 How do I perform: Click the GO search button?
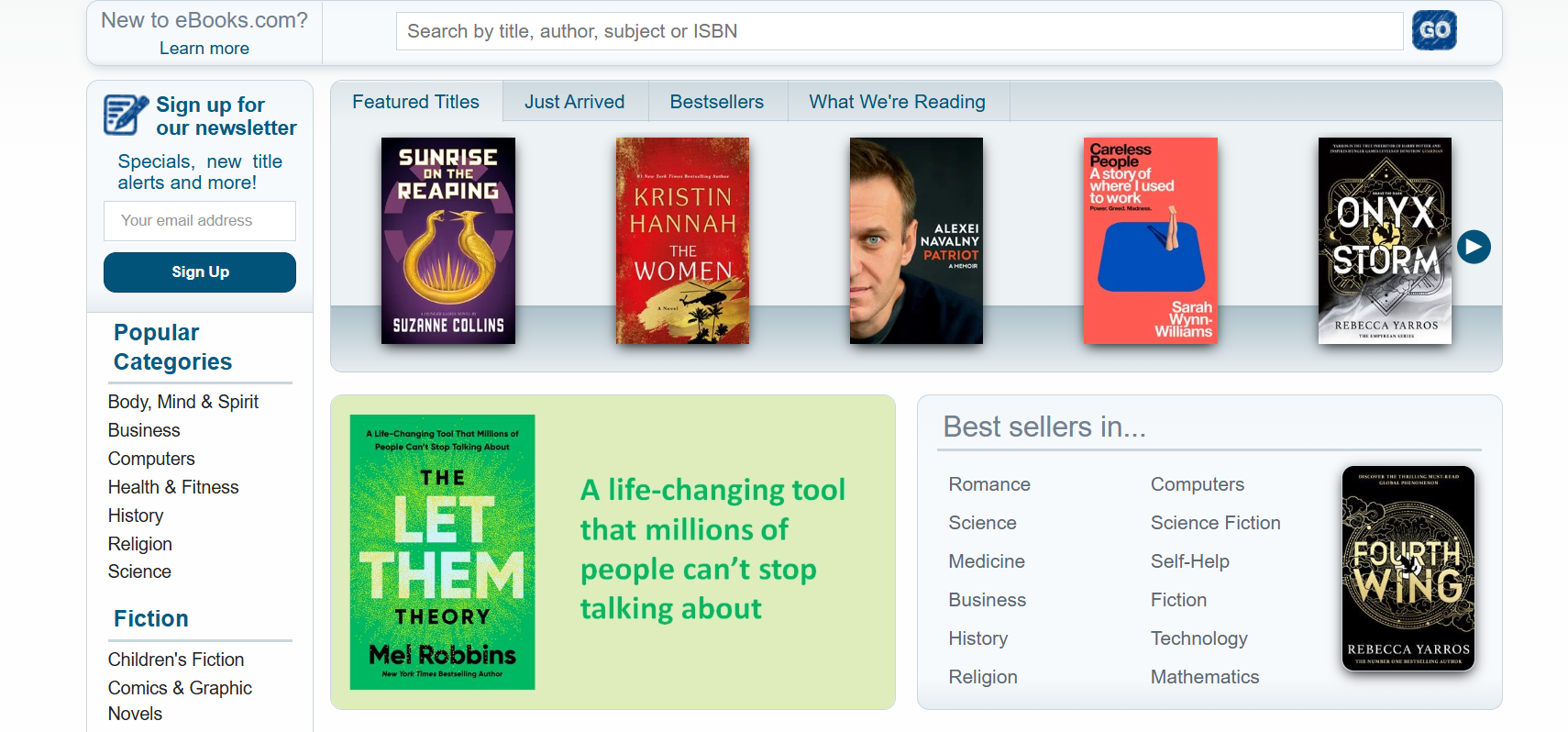[x=1434, y=30]
